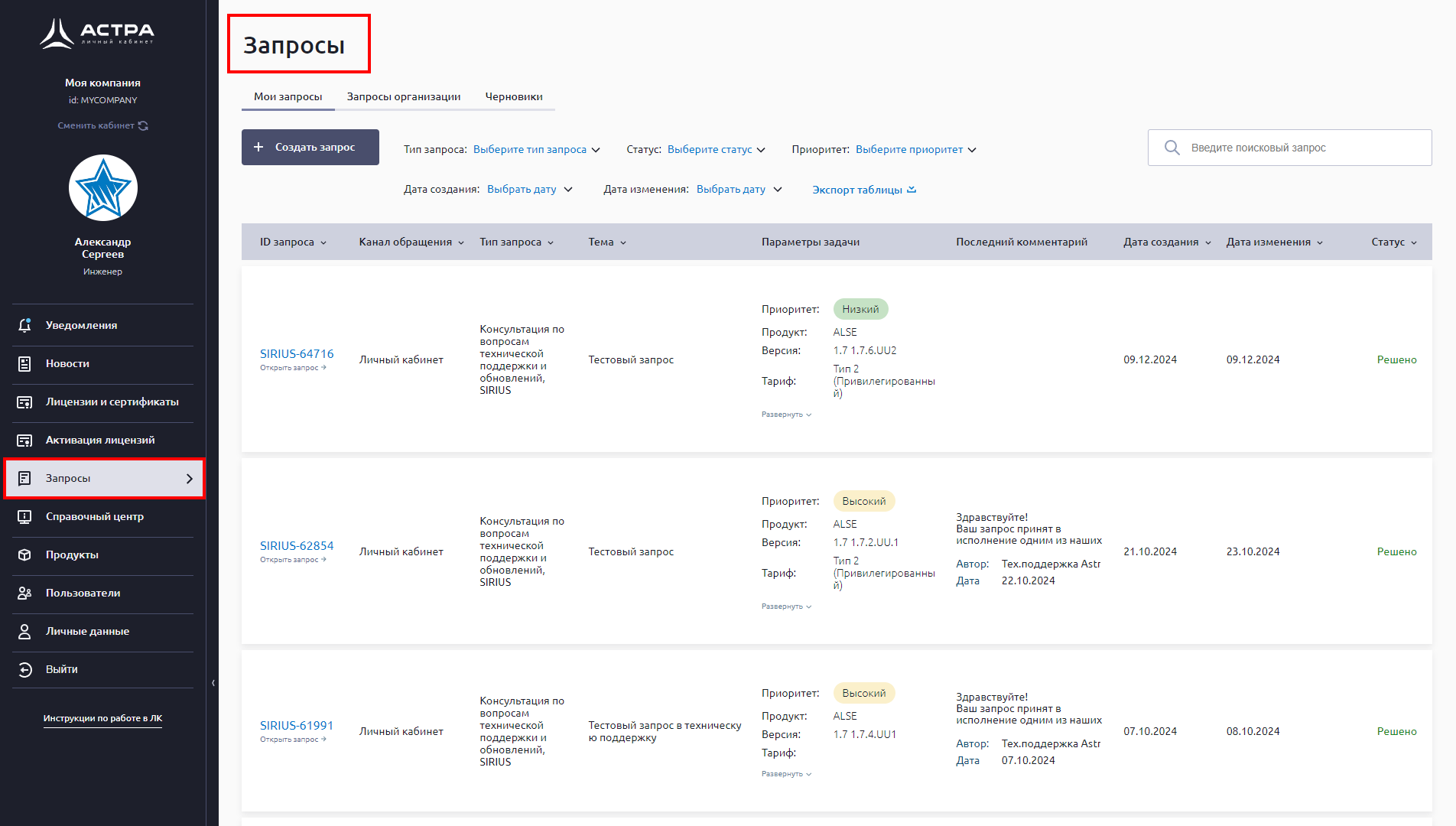The image size is (1456, 826).
Task: Click the Users icon in sidebar
Action: (x=24, y=593)
